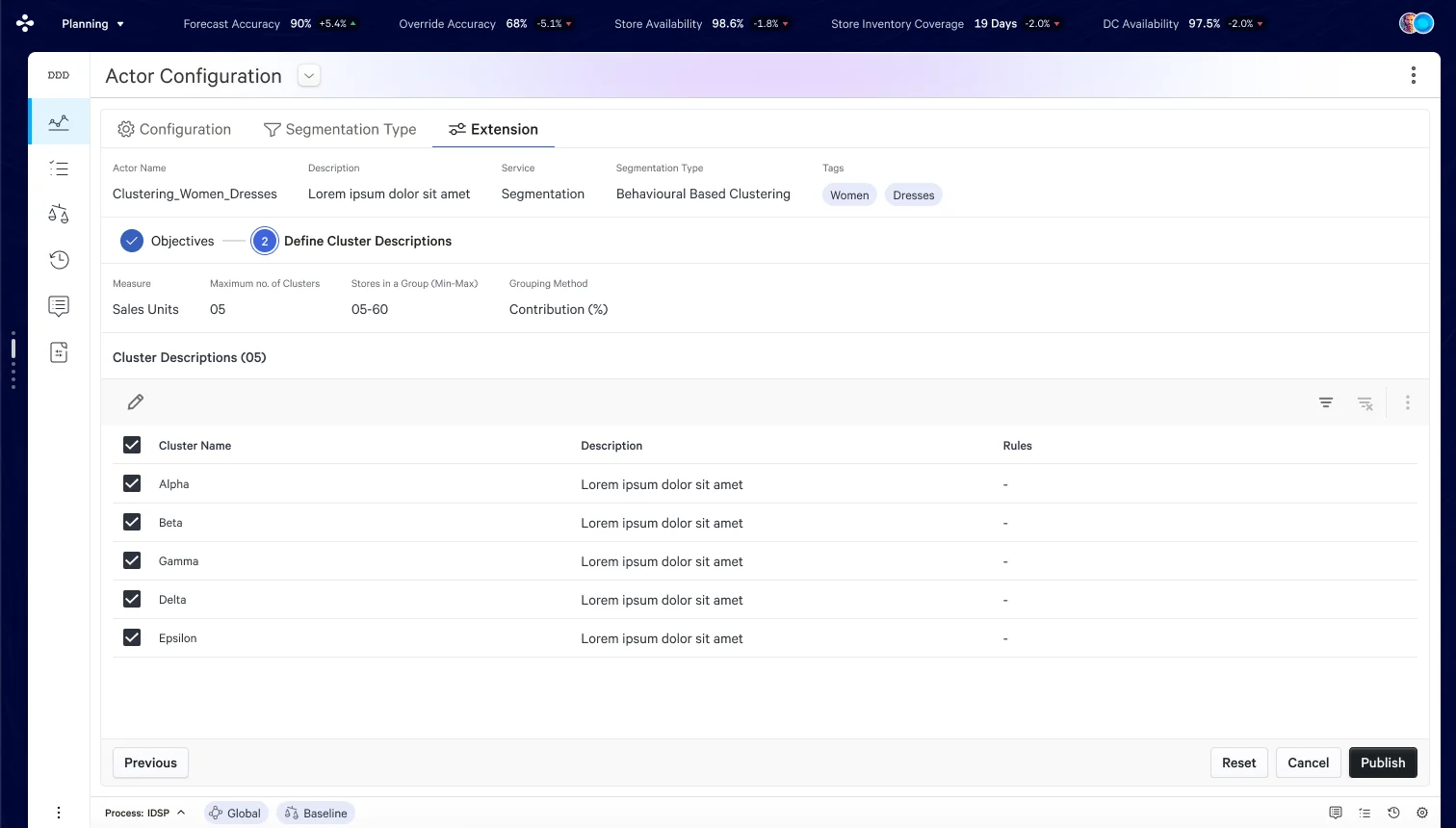Click the Contribution (%) grouping method value
The width and height of the screenshot is (1456, 828).
tap(559, 309)
